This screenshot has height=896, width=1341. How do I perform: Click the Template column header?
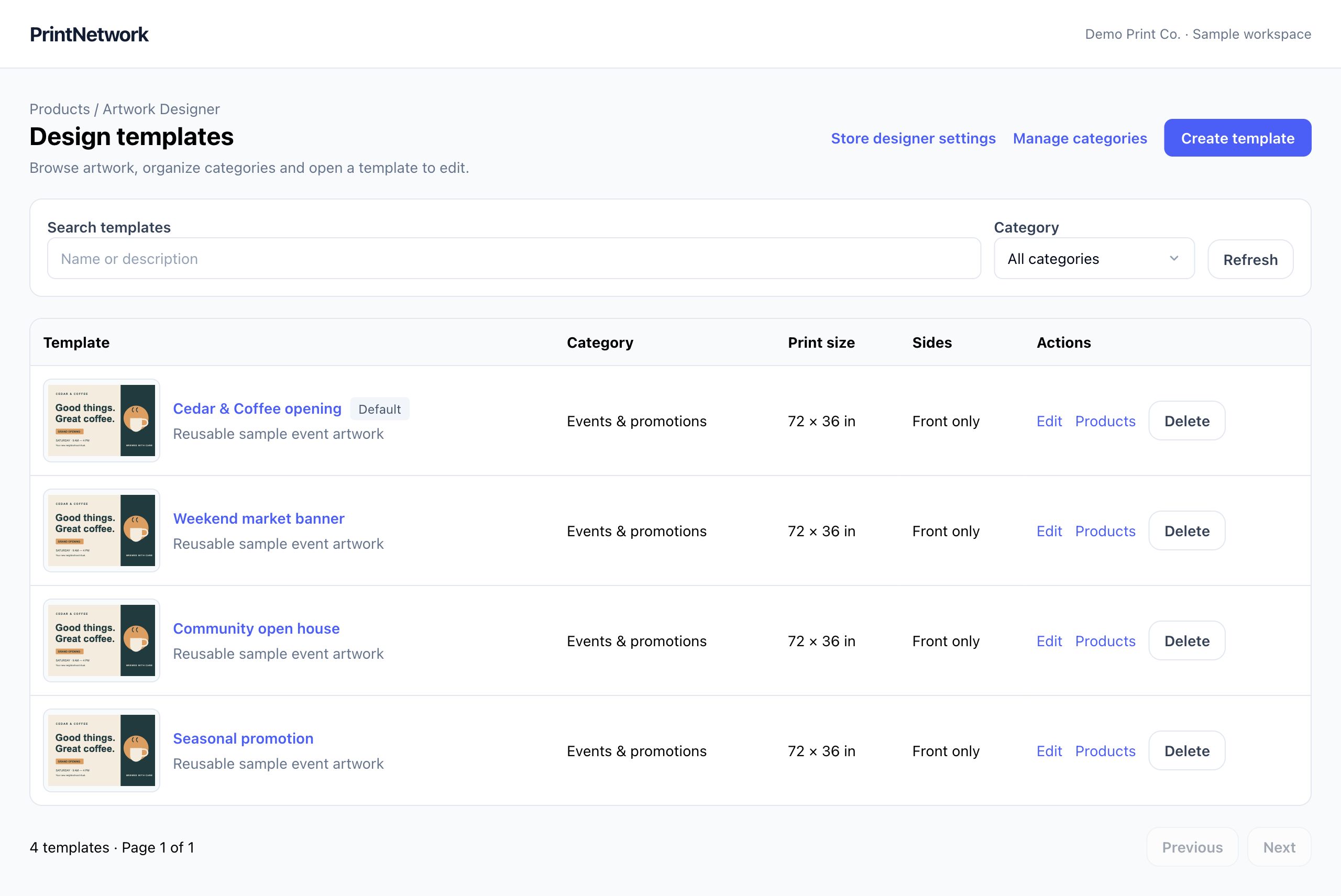click(x=76, y=342)
